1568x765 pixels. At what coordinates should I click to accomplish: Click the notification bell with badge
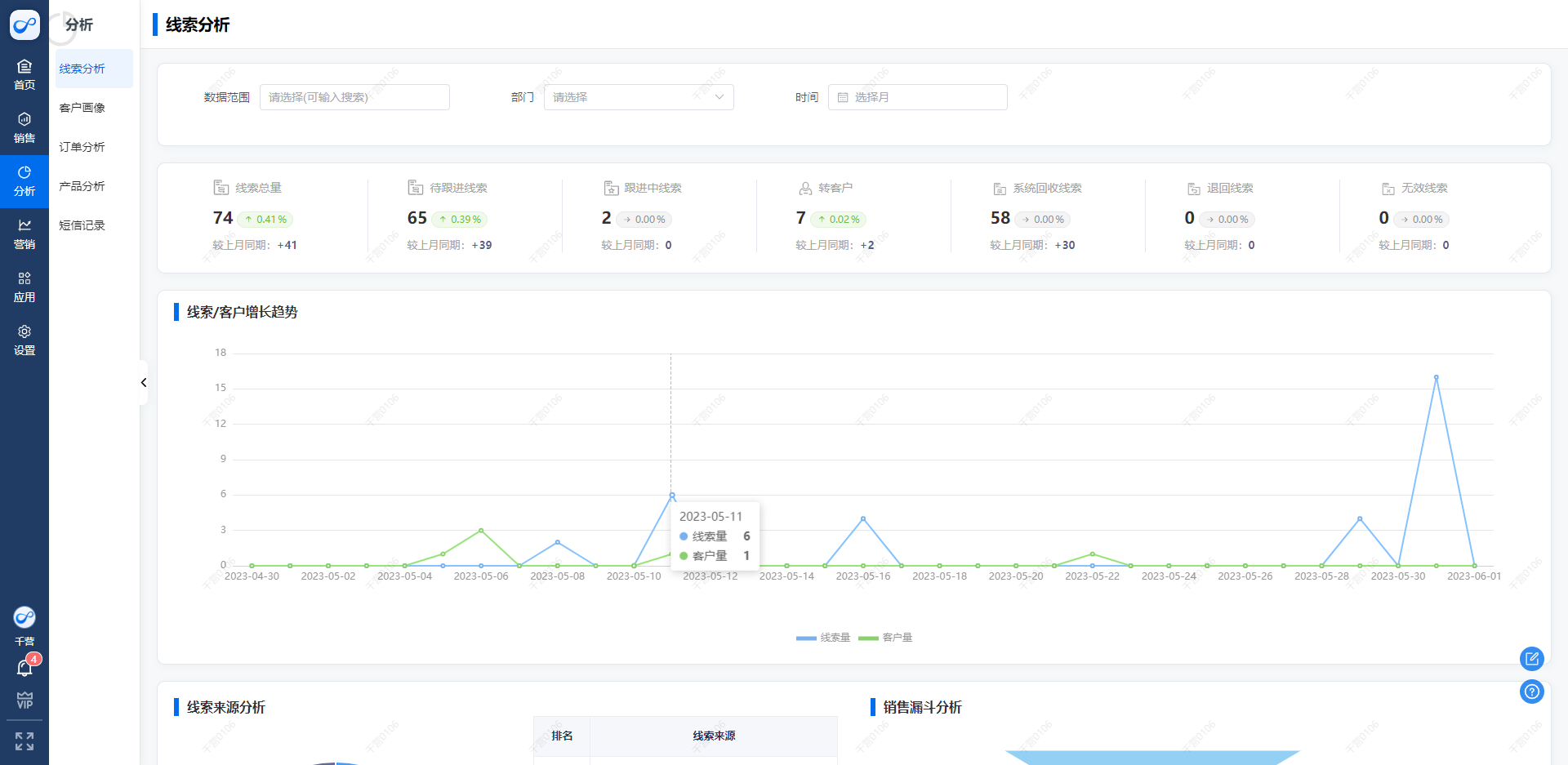tap(24, 668)
